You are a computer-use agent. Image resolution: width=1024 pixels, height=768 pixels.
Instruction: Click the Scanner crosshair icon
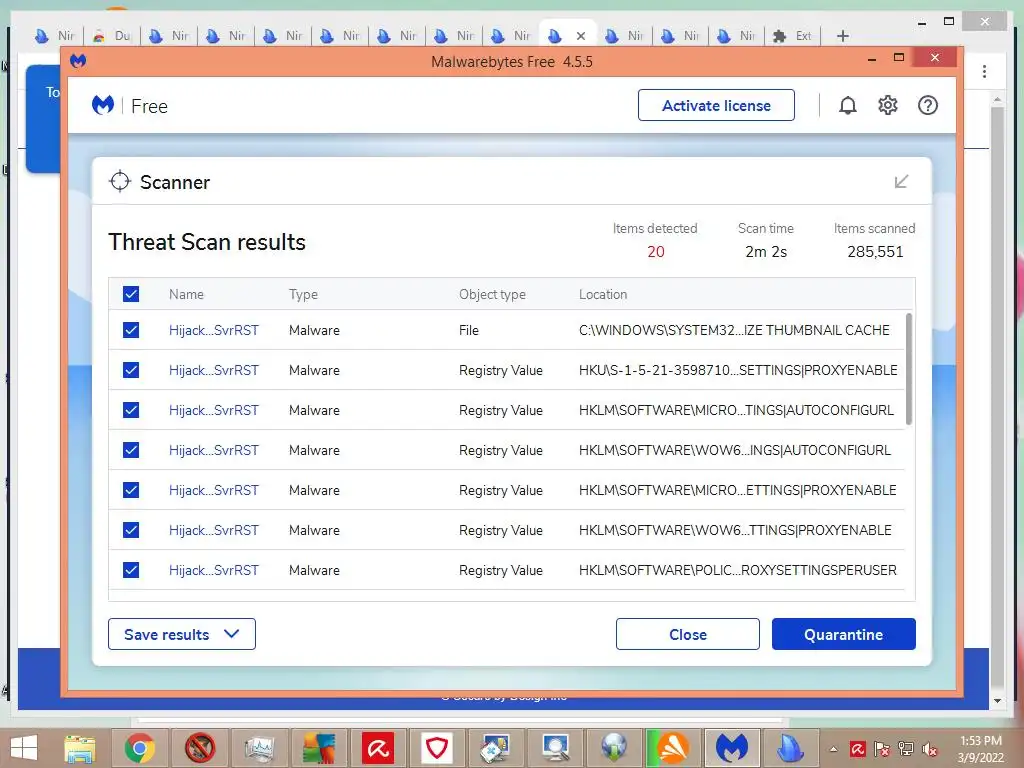(x=120, y=182)
